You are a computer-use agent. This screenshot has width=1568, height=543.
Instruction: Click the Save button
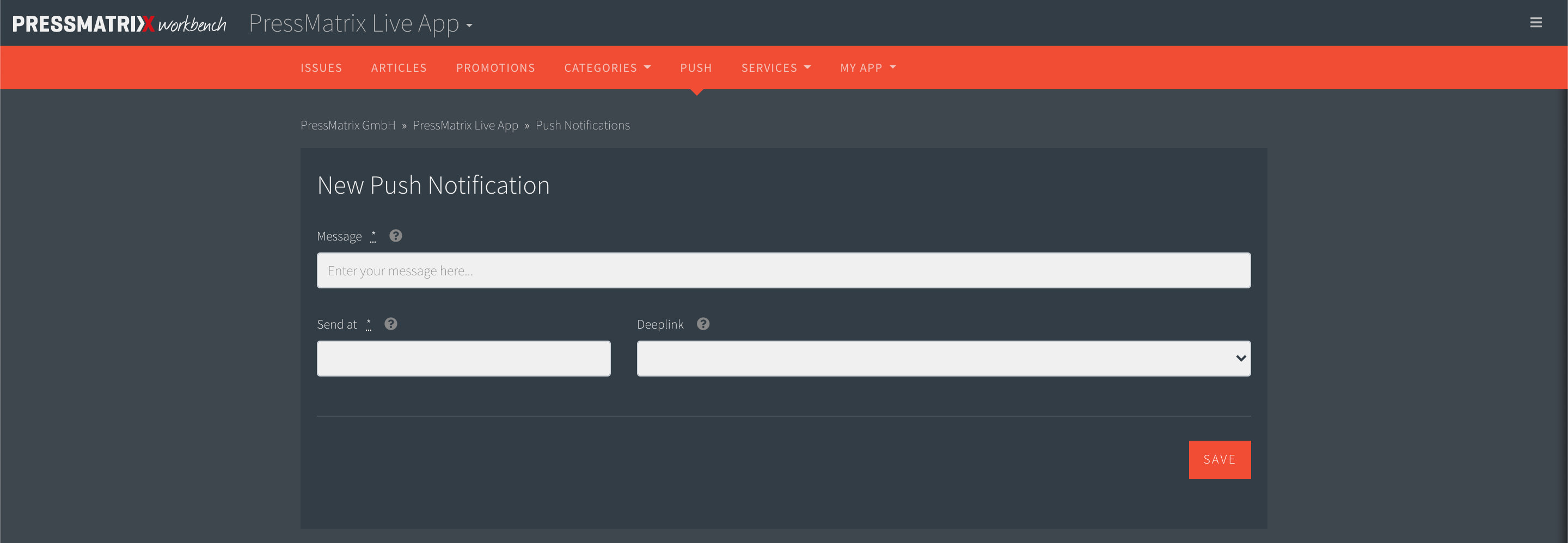1219,460
